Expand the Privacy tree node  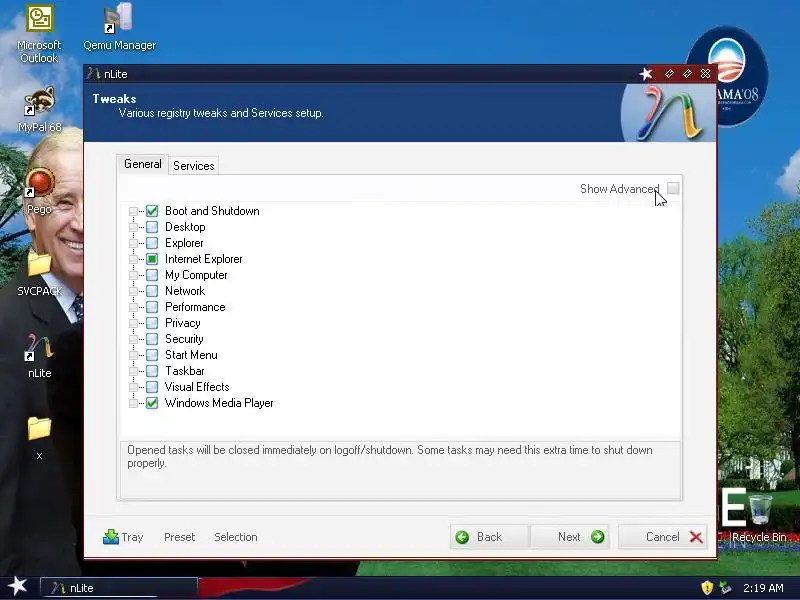click(x=133, y=323)
